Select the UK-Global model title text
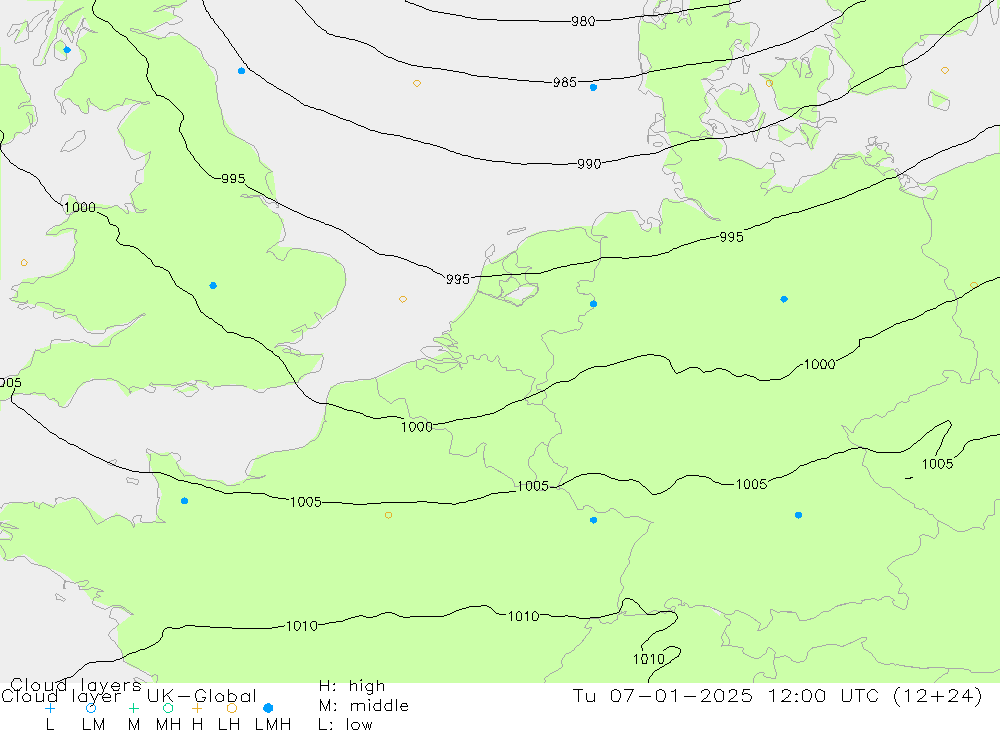The image size is (1000, 733). pyautogui.click(x=202, y=696)
